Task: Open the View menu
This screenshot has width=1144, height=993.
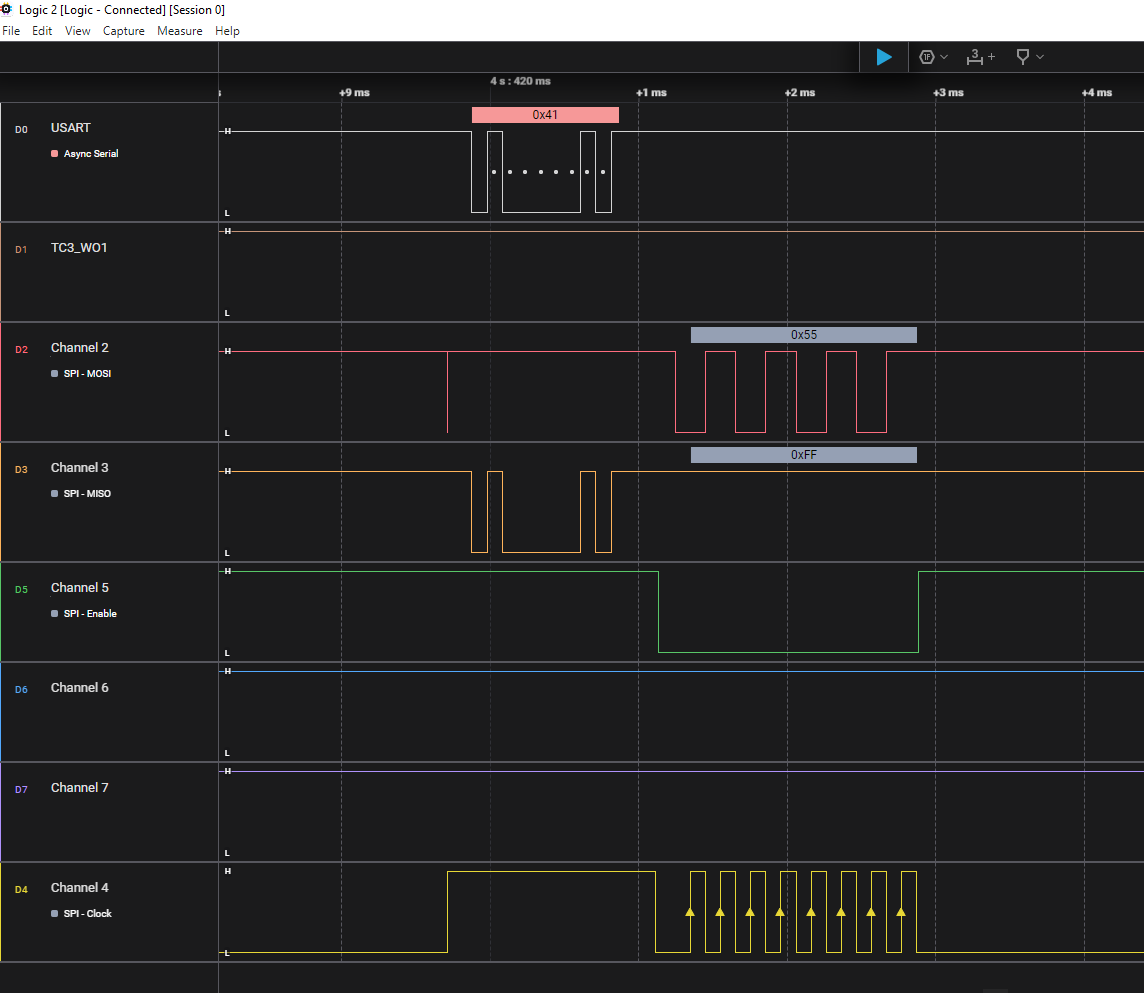Action: 77,31
